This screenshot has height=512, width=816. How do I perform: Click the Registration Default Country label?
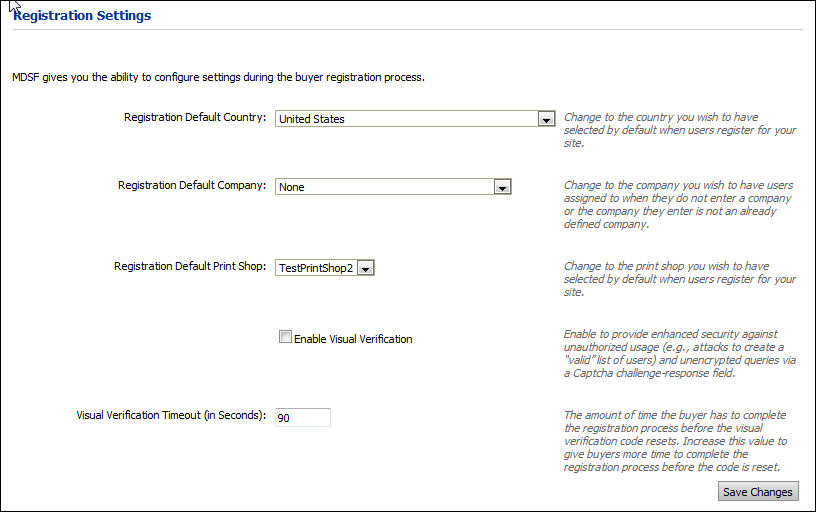[194, 118]
